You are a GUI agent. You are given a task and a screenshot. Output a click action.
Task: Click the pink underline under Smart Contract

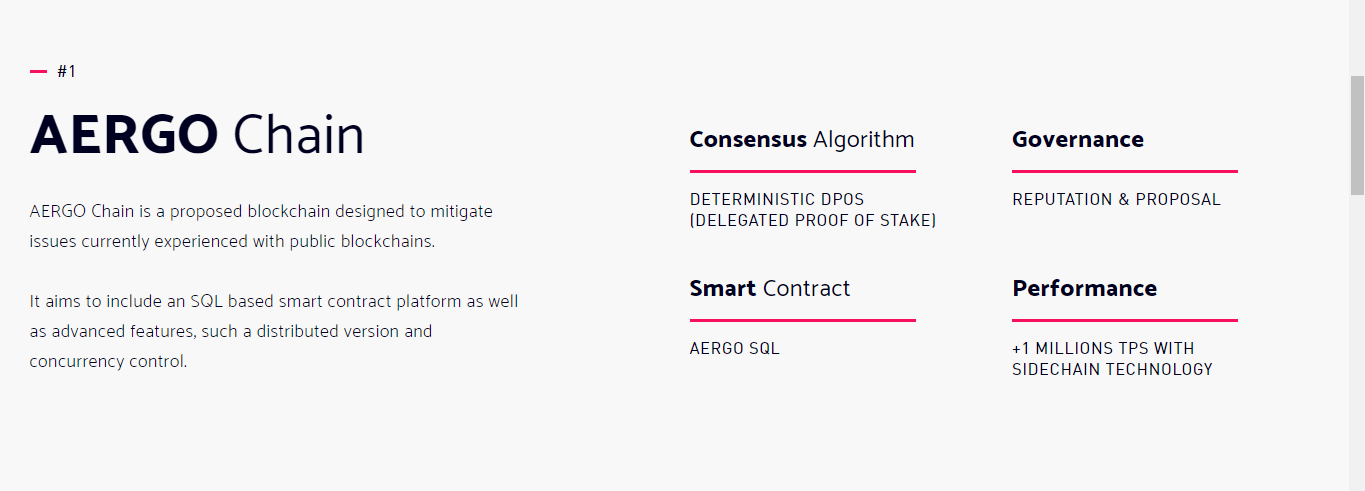point(802,320)
